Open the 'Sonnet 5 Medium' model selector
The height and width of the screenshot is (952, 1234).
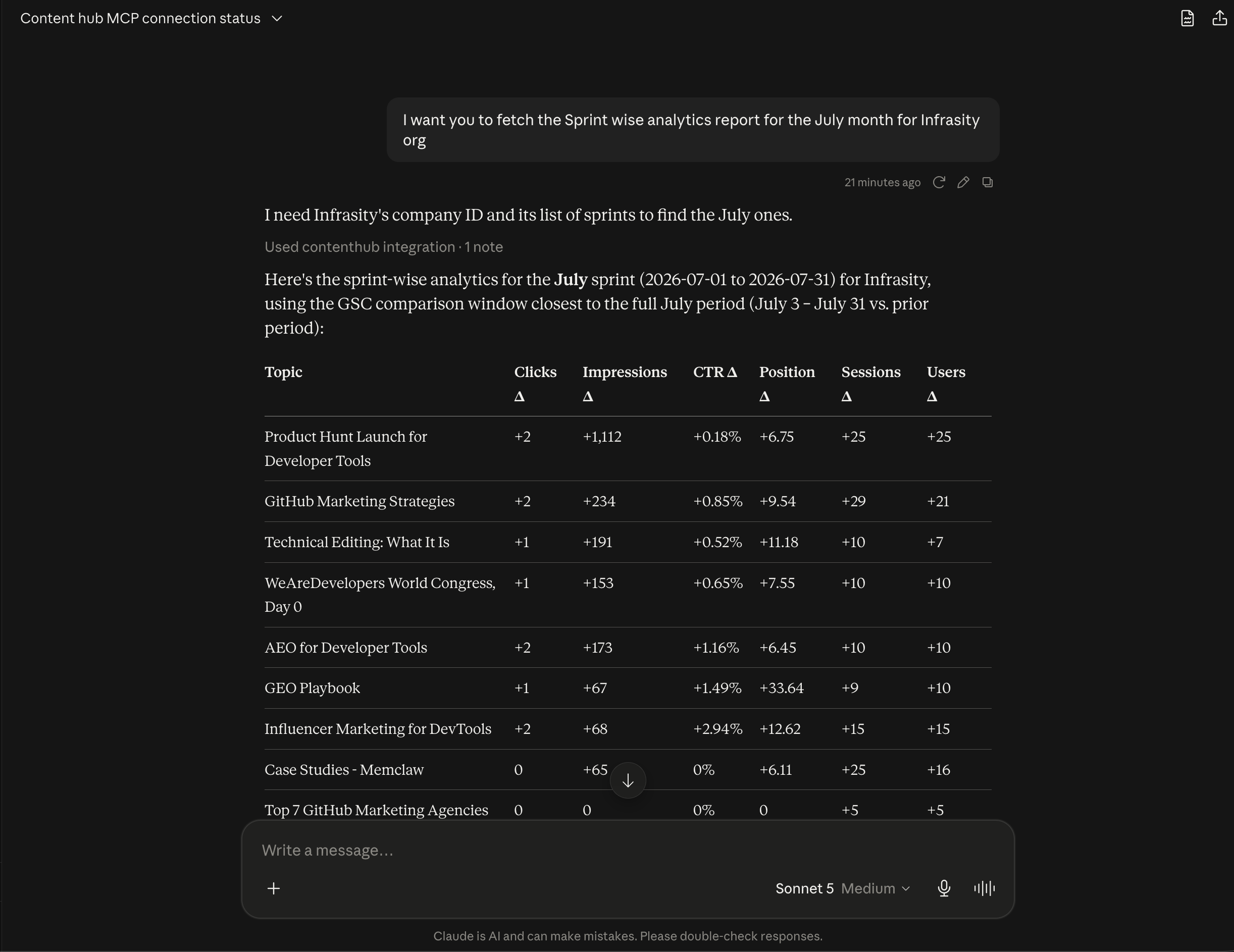842,888
